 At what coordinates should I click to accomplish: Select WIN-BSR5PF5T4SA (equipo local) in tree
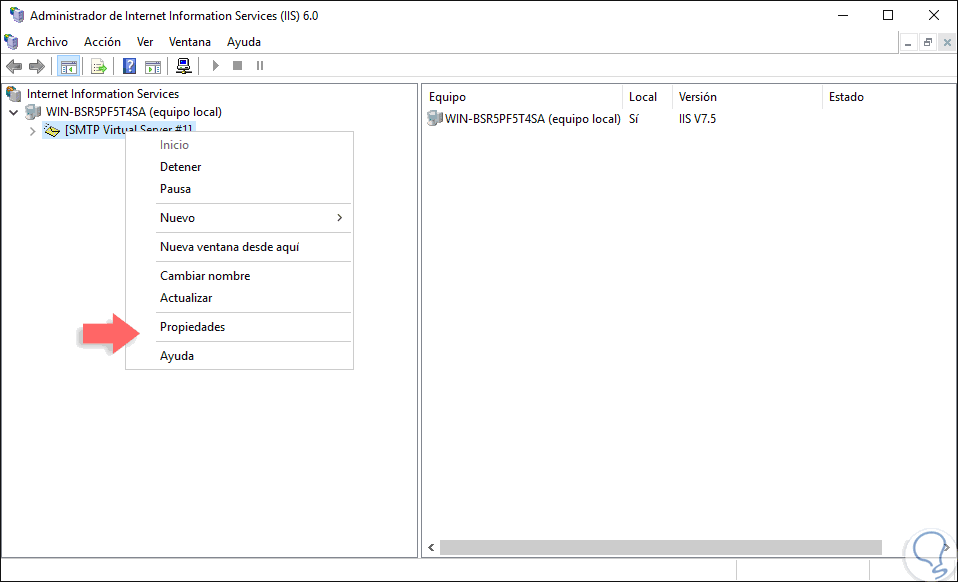pos(133,112)
